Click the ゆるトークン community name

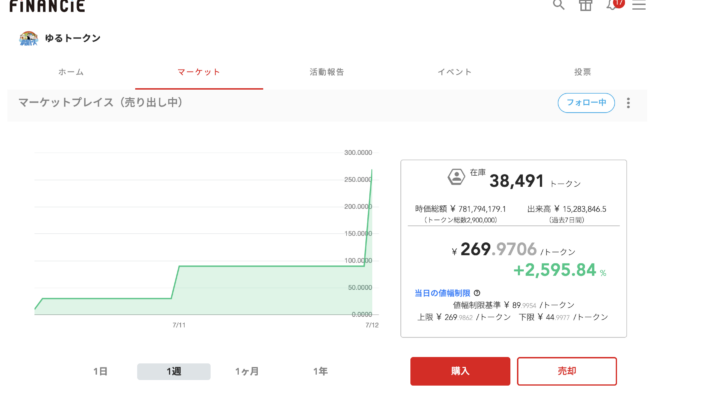[73, 38]
